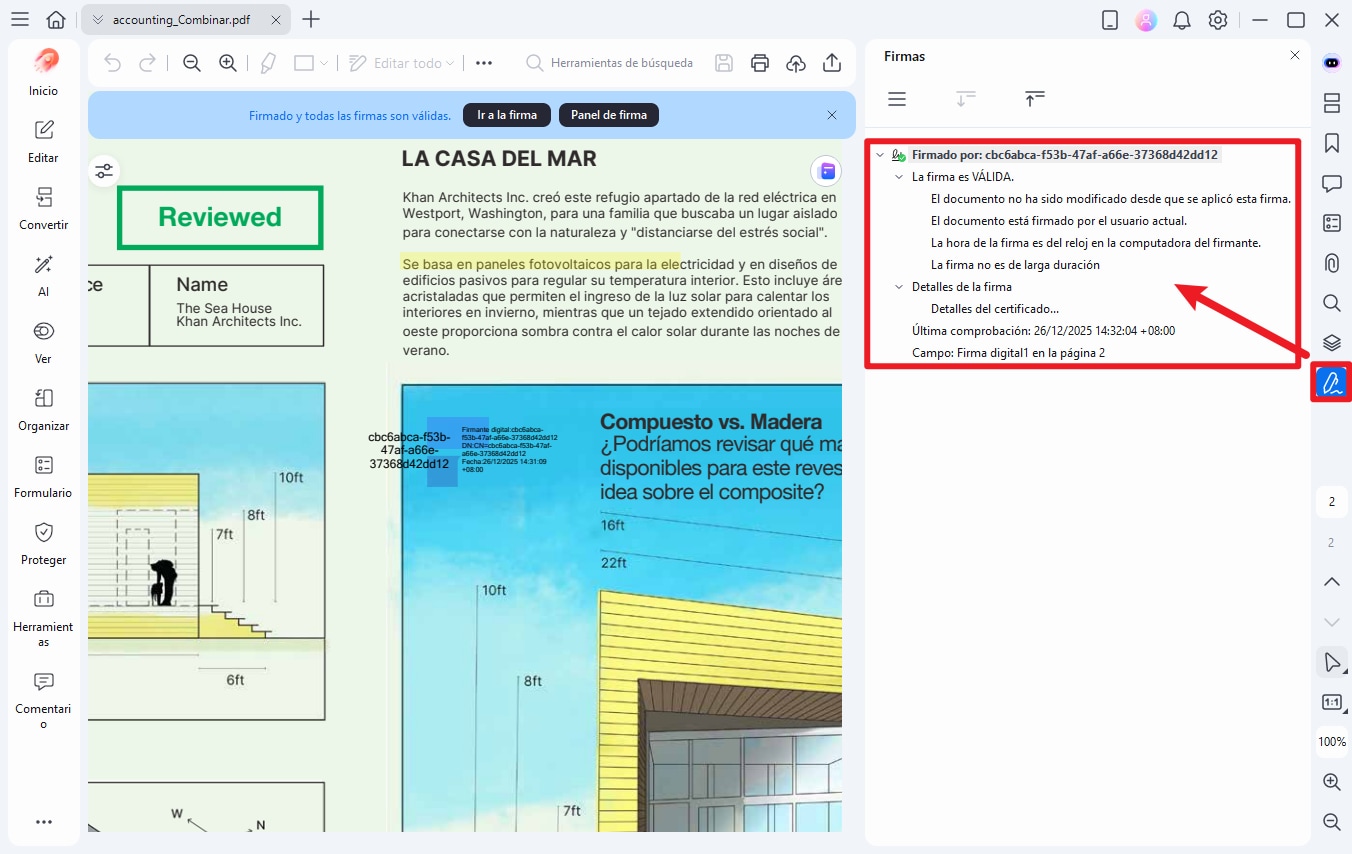The height and width of the screenshot is (854, 1352).
Task: Open the bookmarks panel icon
Action: click(x=1331, y=143)
